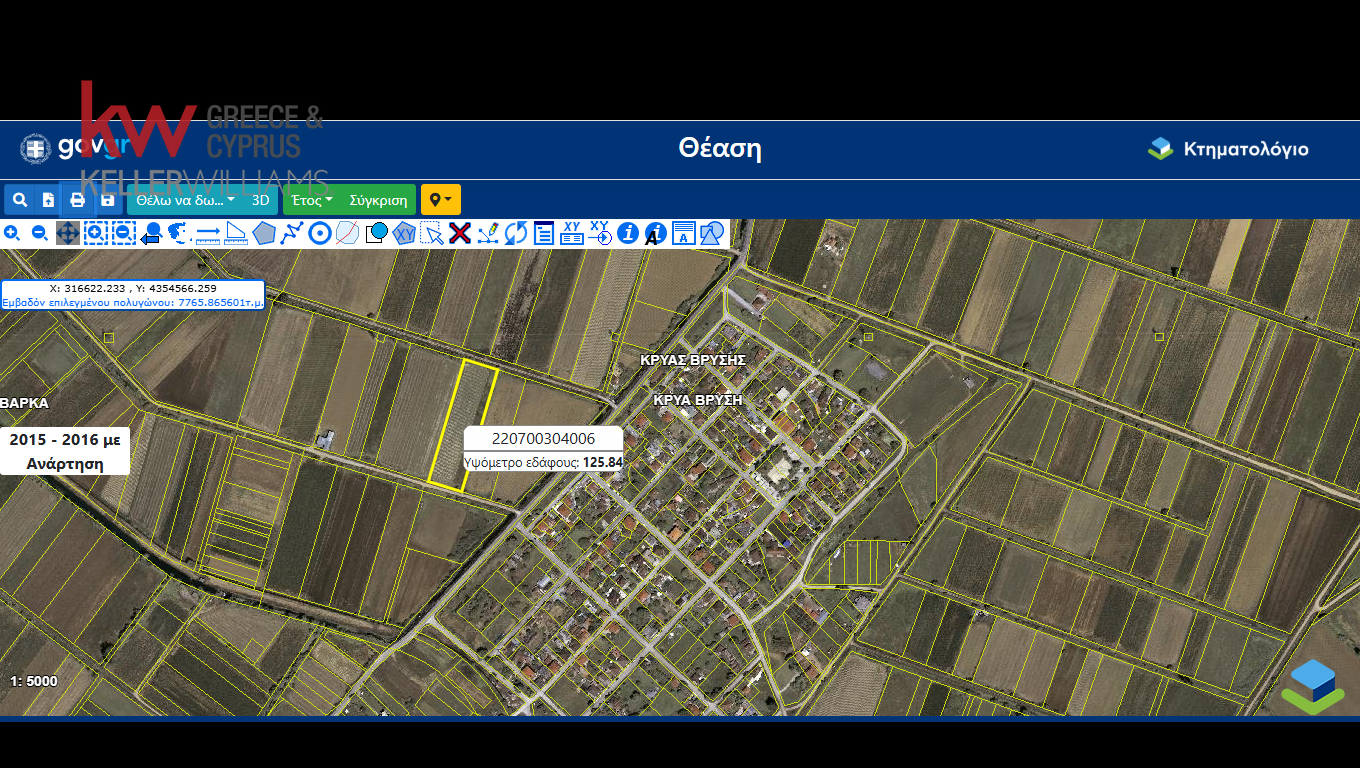
Task: Expand the 'Θέλω να δω...' dropdown
Action: point(186,200)
